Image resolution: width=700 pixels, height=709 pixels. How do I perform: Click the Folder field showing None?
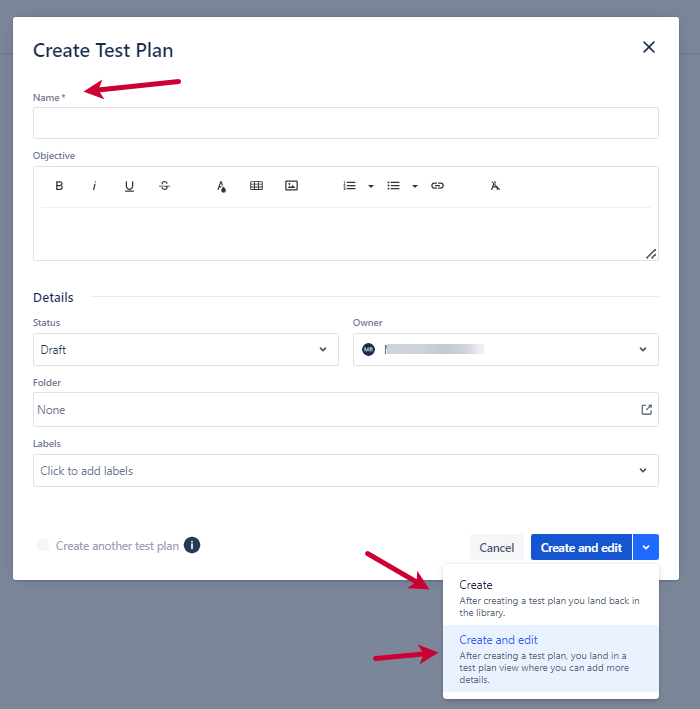pos(346,410)
